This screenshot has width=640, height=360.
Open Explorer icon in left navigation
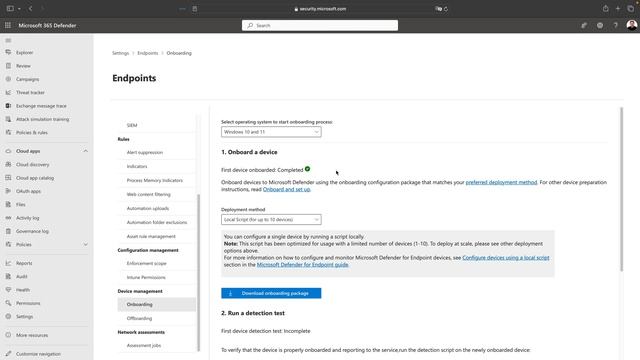tap(8, 52)
